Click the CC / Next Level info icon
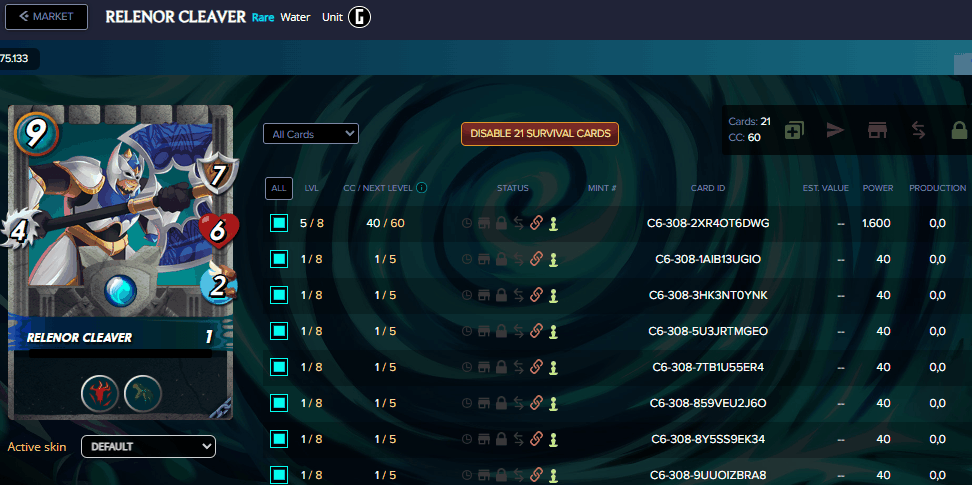Viewport: 972px width, 485px height. 422,187
